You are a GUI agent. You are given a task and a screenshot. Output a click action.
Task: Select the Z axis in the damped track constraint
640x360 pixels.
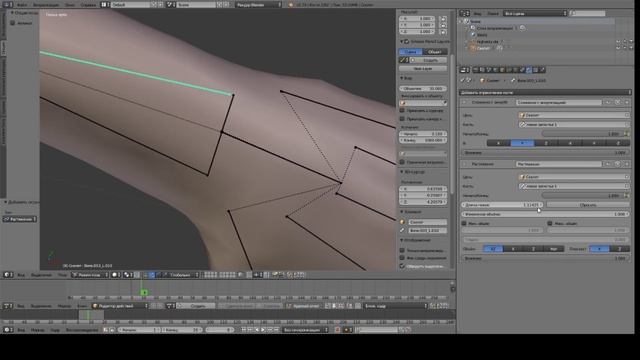click(x=546, y=143)
